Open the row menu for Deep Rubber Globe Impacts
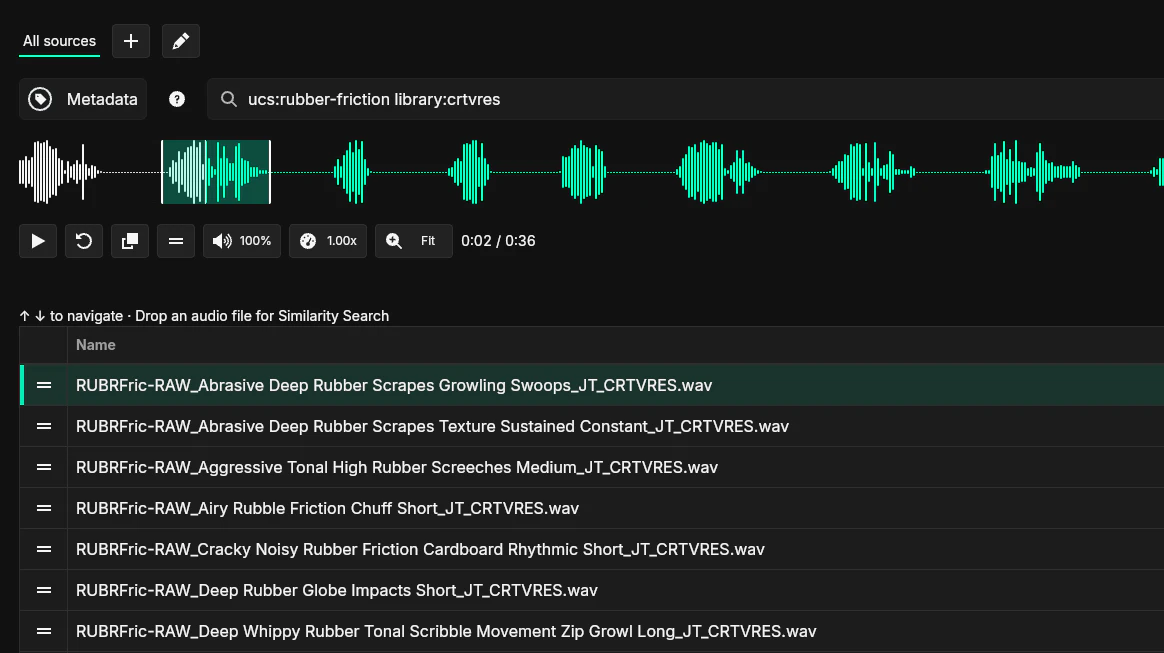Screen dimensions: 1164x653 (x=42, y=590)
